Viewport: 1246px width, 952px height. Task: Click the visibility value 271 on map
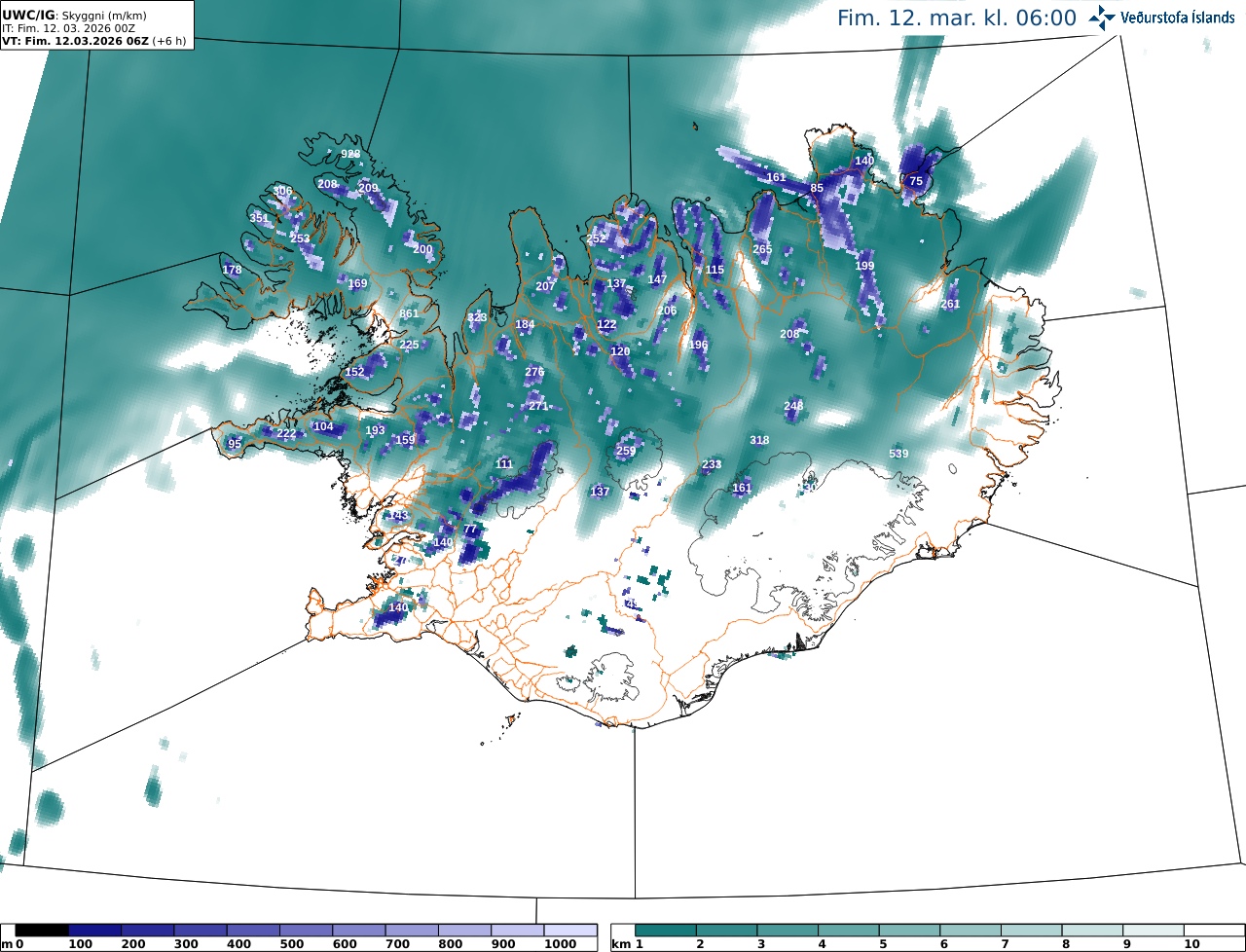[x=538, y=406]
